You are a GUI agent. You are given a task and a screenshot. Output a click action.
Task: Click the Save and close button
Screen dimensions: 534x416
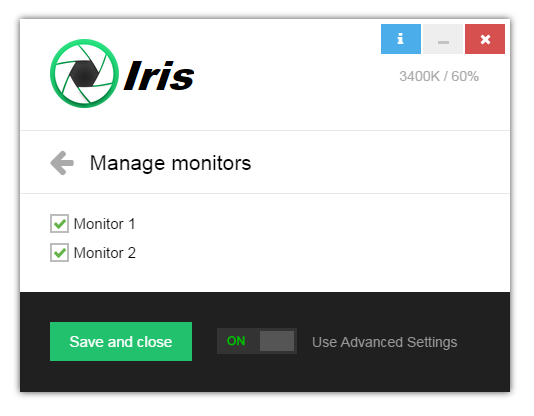pyautogui.click(x=121, y=341)
